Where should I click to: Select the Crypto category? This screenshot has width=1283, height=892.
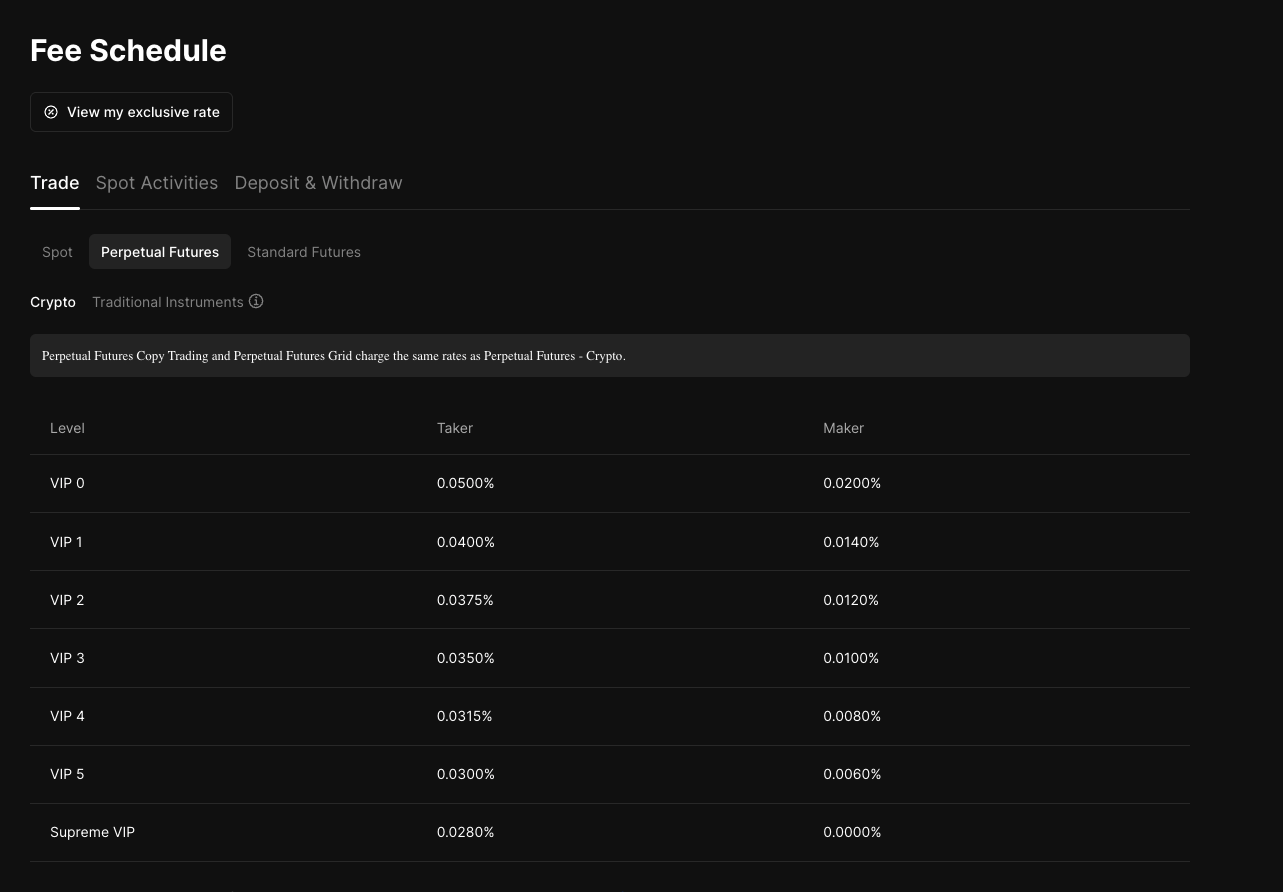[53, 302]
